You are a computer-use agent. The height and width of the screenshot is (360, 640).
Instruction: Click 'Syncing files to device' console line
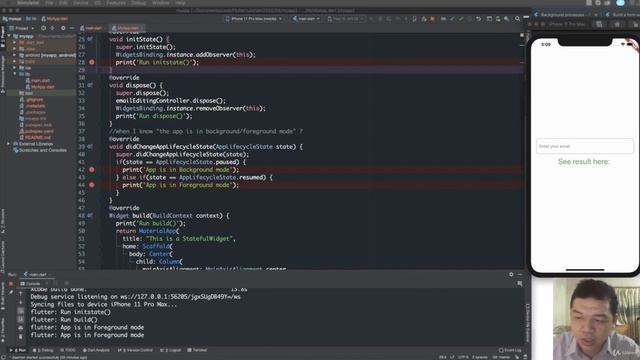point(104,304)
